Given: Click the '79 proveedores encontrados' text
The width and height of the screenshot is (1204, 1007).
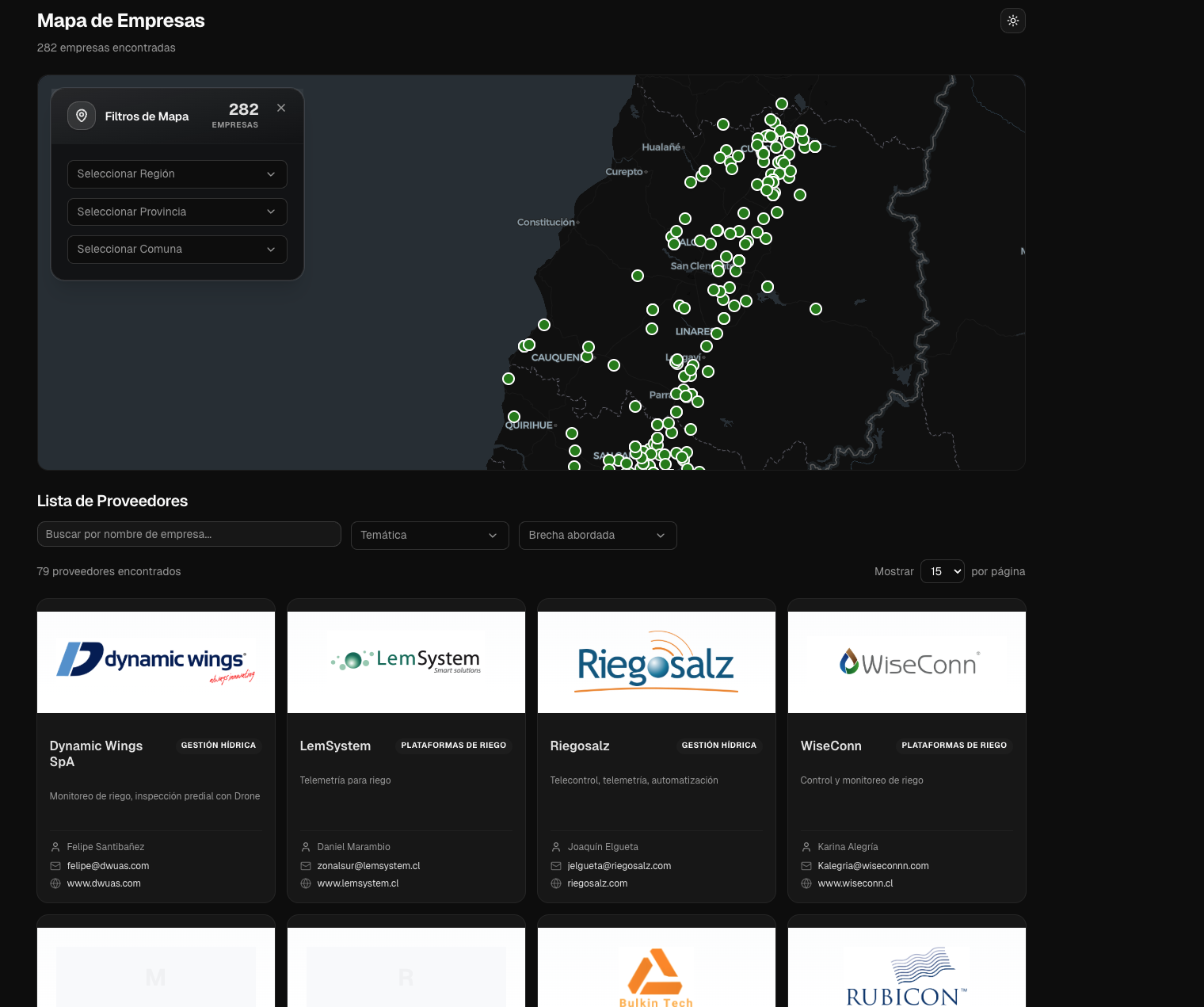Looking at the screenshot, I should [x=109, y=571].
